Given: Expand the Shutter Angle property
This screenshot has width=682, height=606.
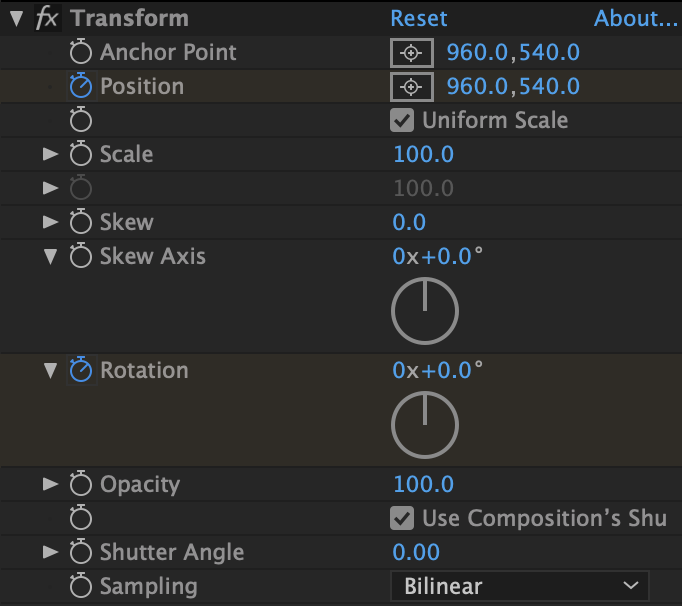Looking at the screenshot, I should click(50, 552).
